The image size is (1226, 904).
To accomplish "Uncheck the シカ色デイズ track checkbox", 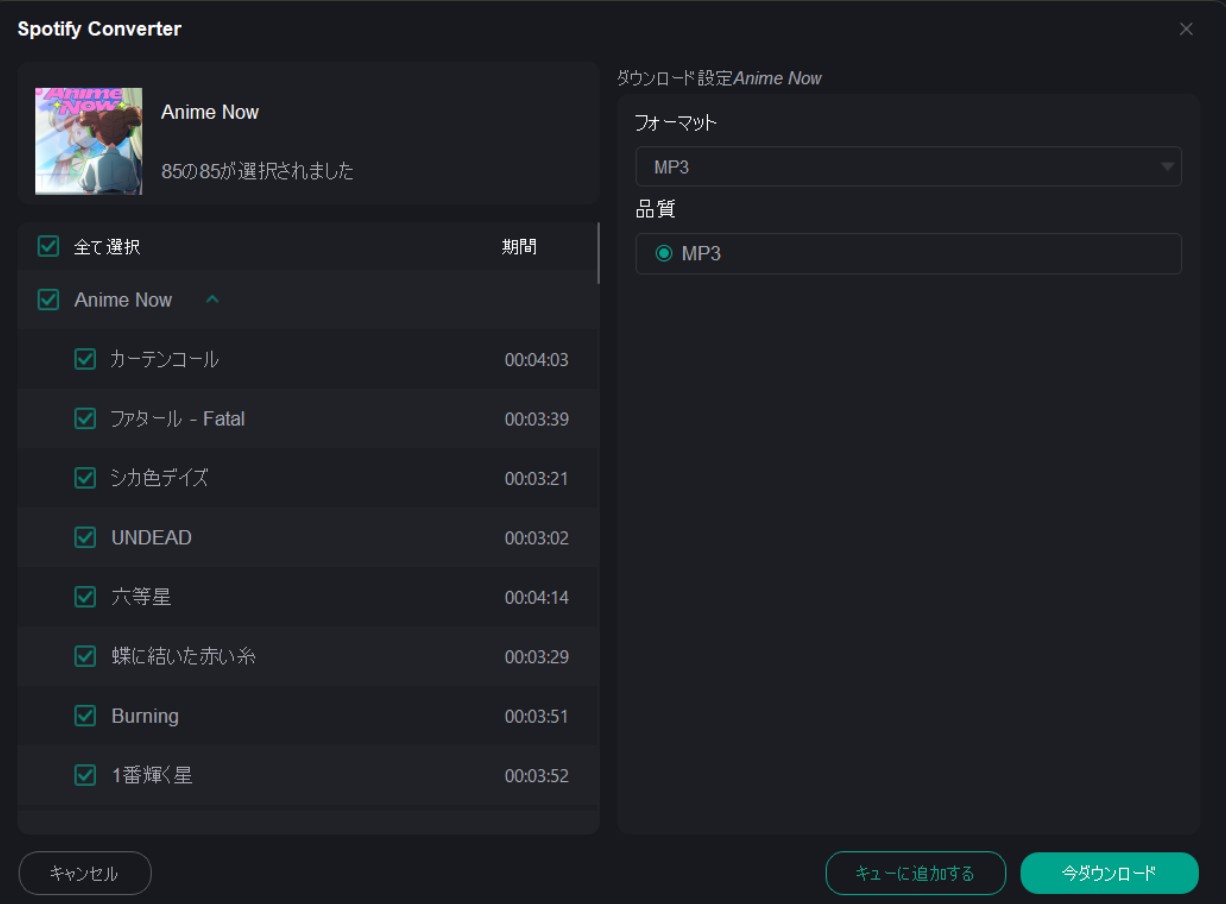I will pos(85,478).
